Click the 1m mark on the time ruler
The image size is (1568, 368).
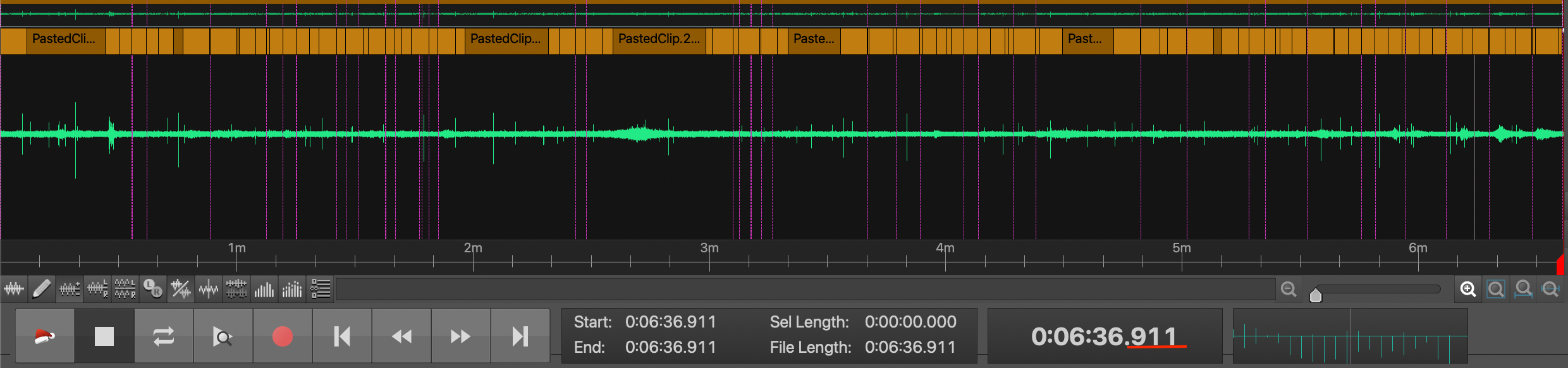click(x=237, y=248)
